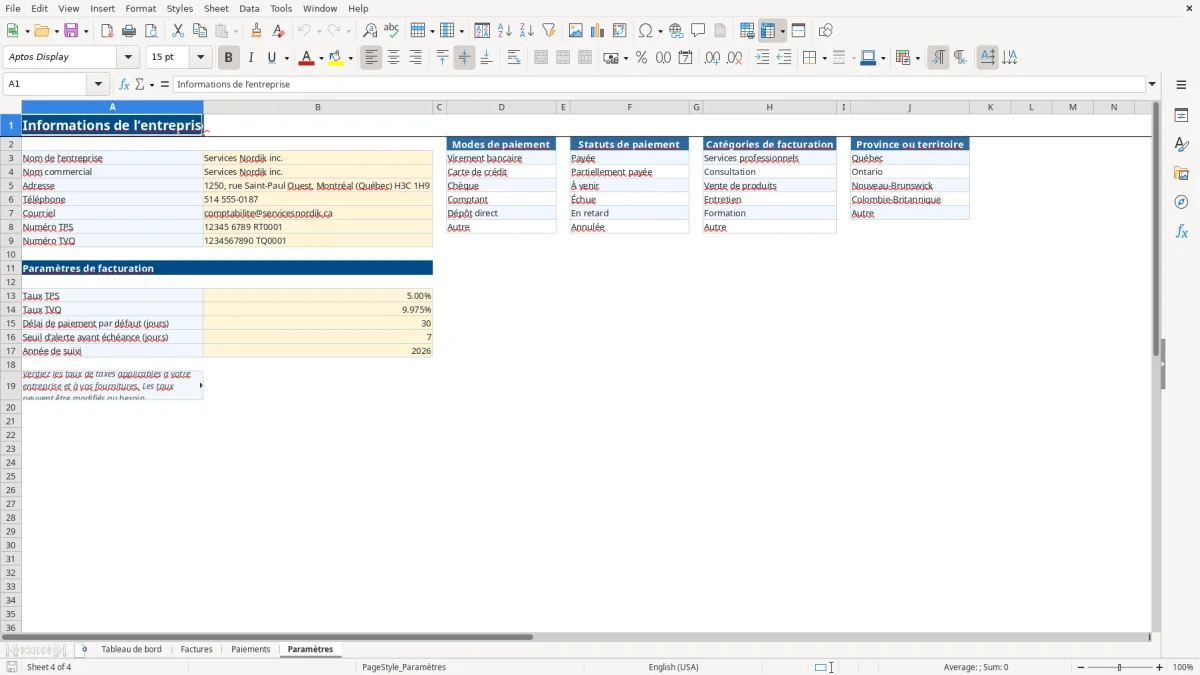This screenshot has height=675, width=1200.
Task: Set Center Horizontally alignment
Action: tap(394, 58)
